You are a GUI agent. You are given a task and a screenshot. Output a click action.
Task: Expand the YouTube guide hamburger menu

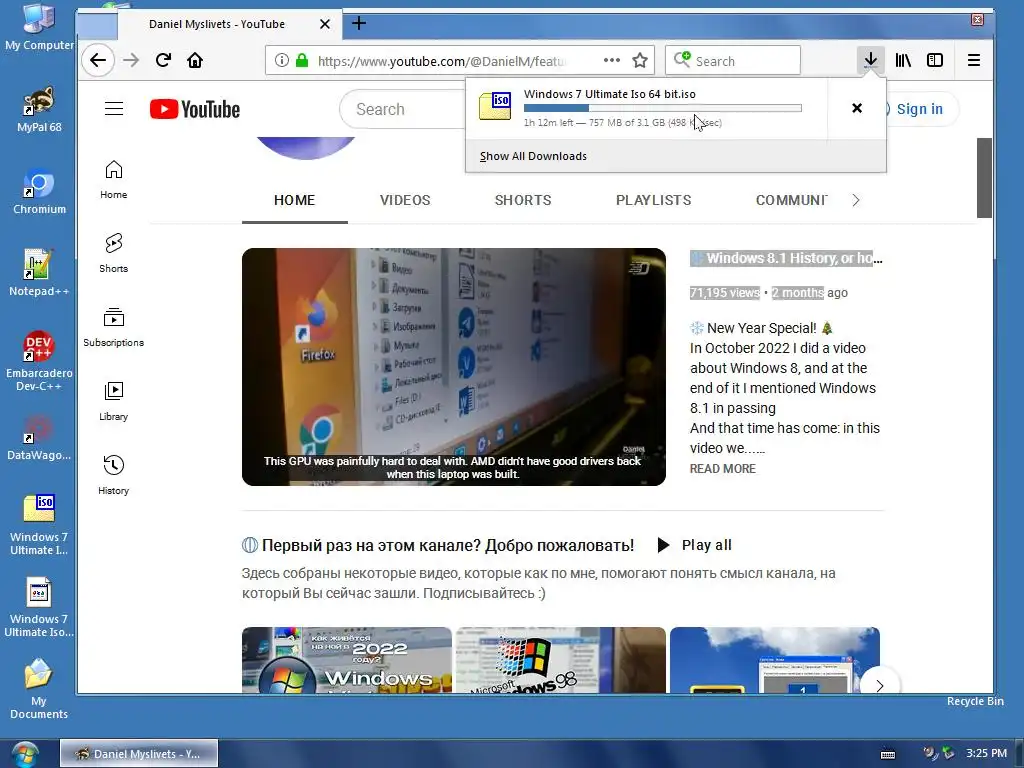(114, 109)
